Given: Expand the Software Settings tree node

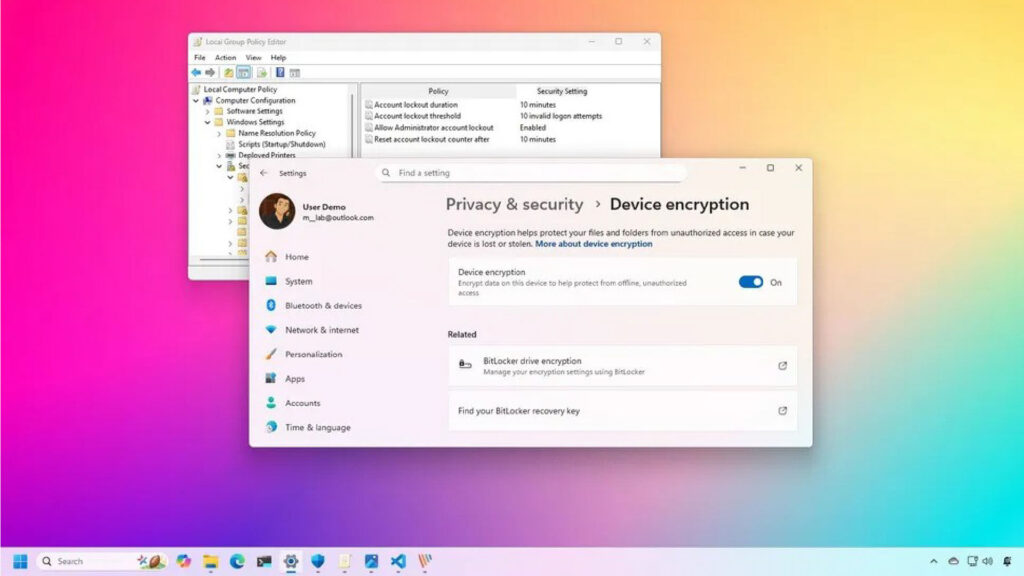Looking at the screenshot, I should pyautogui.click(x=208, y=112).
